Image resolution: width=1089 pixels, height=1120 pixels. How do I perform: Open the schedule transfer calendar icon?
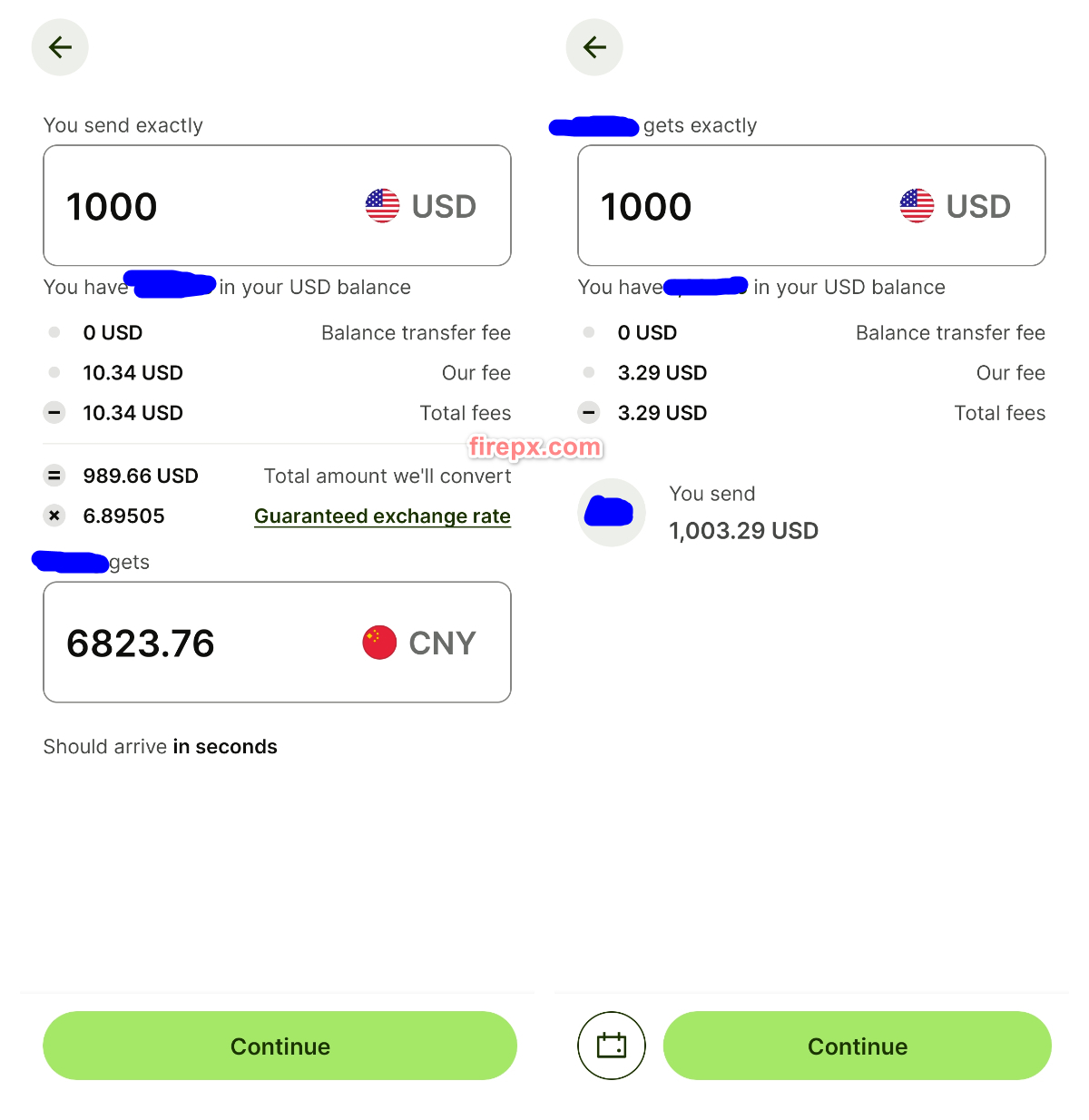pyautogui.click(x=612, y=1046)
